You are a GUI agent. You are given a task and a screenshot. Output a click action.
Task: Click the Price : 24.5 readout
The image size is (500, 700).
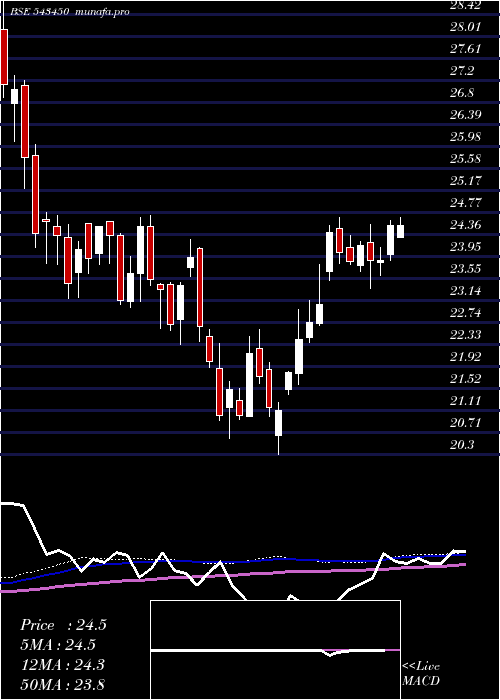[63, 625]
